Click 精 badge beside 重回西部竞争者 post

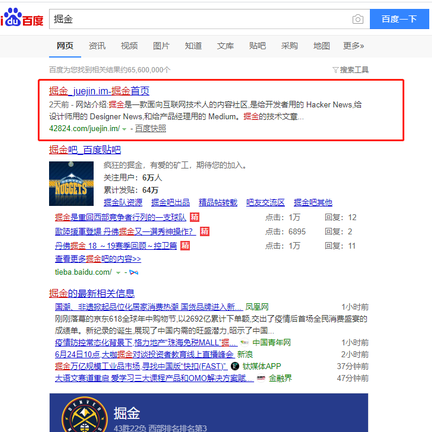pos(195,217)
